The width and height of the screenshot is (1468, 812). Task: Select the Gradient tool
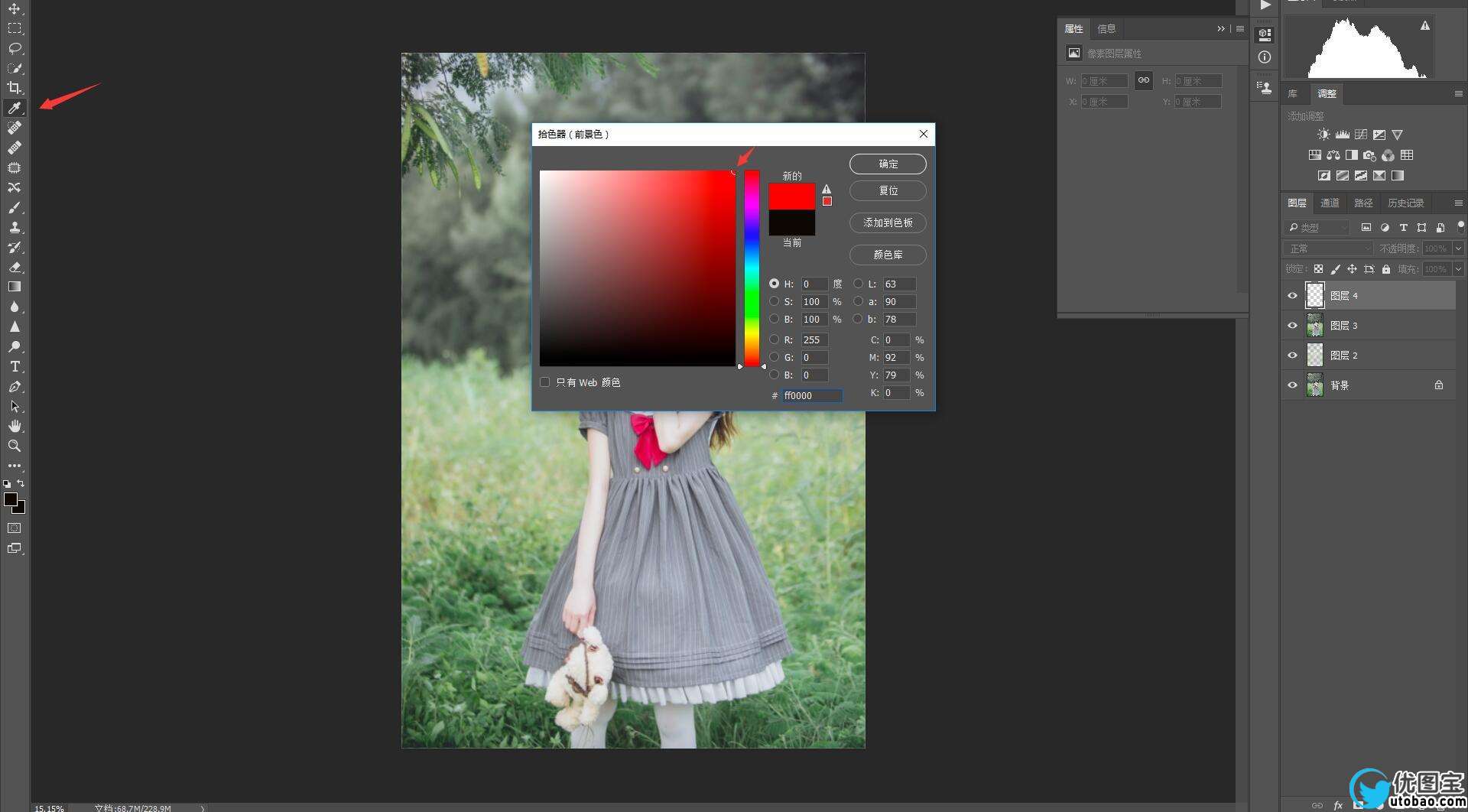coord(15,287)
